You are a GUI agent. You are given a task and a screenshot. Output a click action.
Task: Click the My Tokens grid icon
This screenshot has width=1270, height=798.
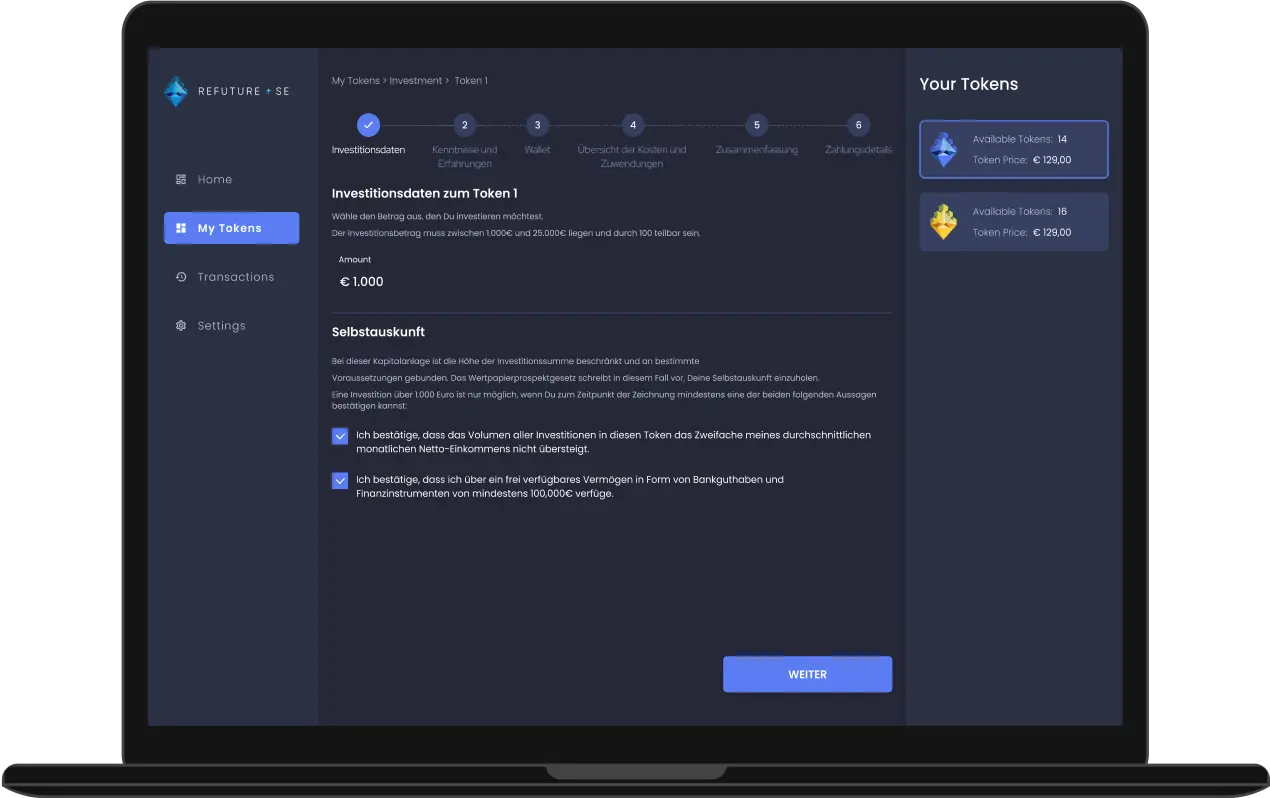click(x=181, y=228)
